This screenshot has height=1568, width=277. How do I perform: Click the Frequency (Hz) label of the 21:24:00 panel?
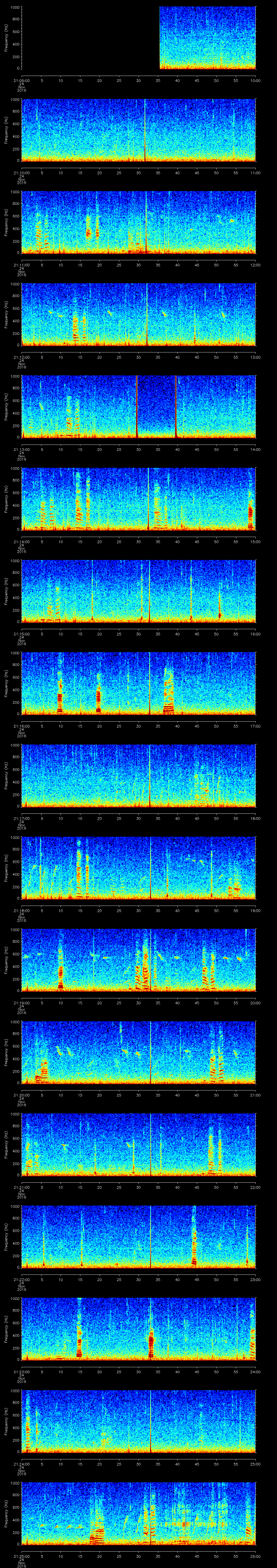(x=6, y=1421)
